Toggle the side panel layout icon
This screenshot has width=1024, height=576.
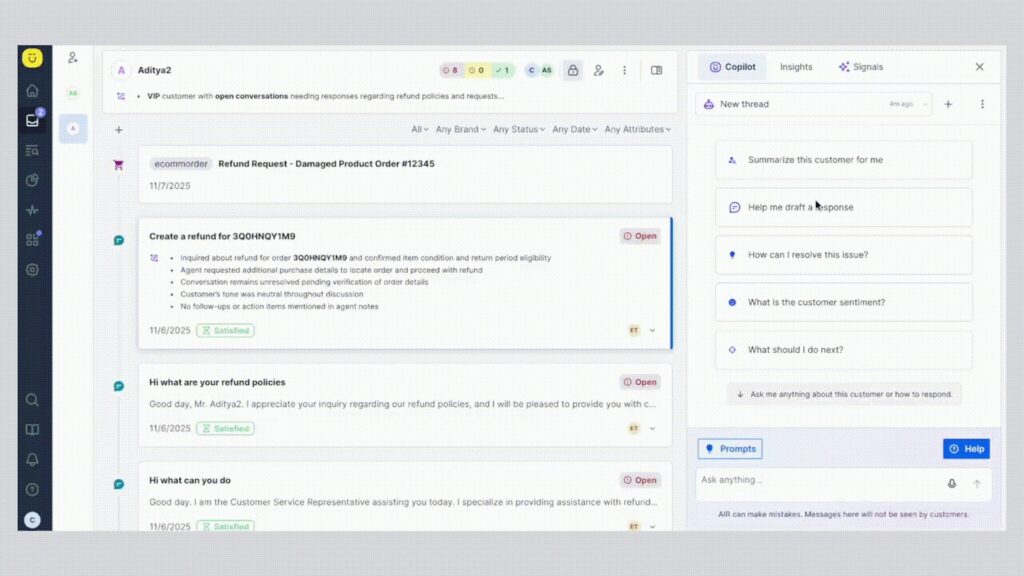(x=656, y=70)
